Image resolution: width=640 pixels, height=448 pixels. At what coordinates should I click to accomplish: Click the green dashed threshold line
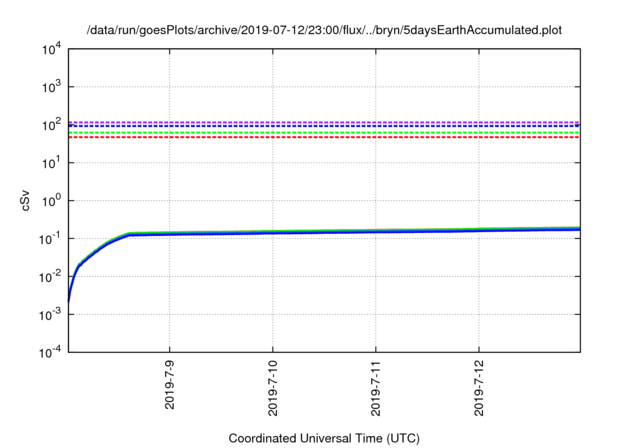click(324, 133)
